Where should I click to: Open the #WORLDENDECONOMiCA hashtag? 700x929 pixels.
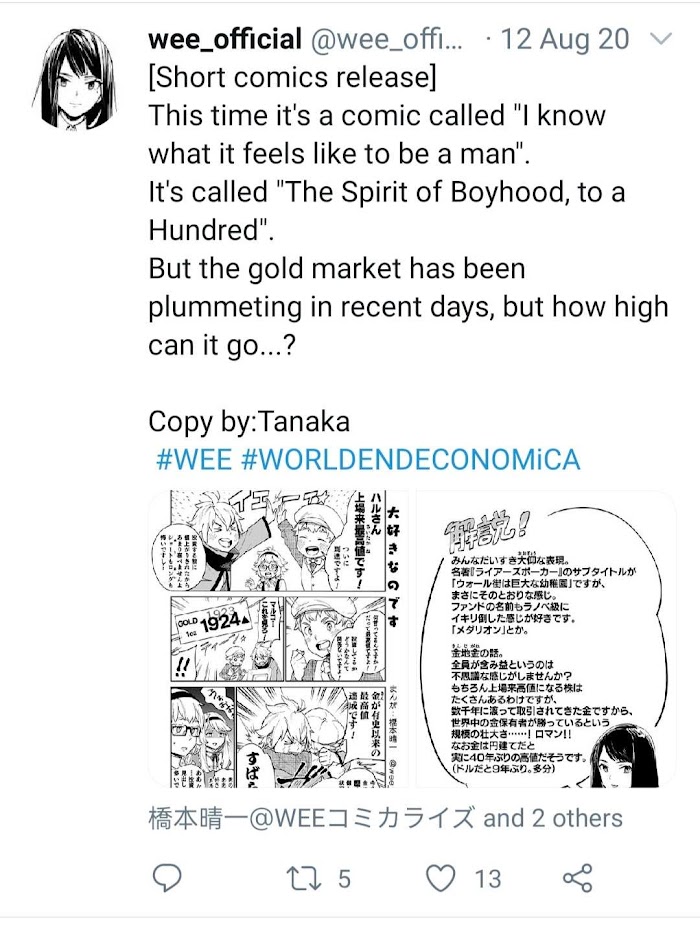click(411, 460)
